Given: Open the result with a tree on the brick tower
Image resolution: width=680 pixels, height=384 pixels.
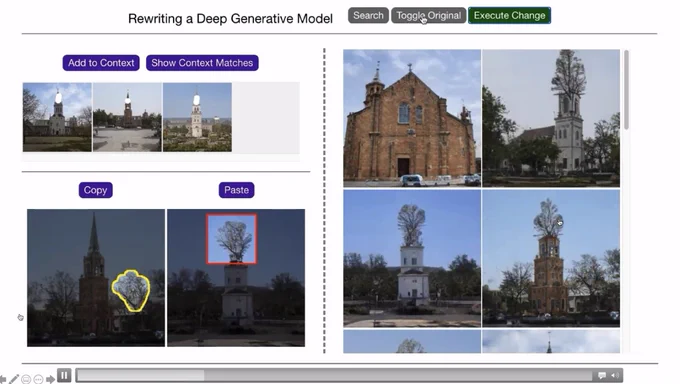Looking at the screenshot, I should click(551, 258).
